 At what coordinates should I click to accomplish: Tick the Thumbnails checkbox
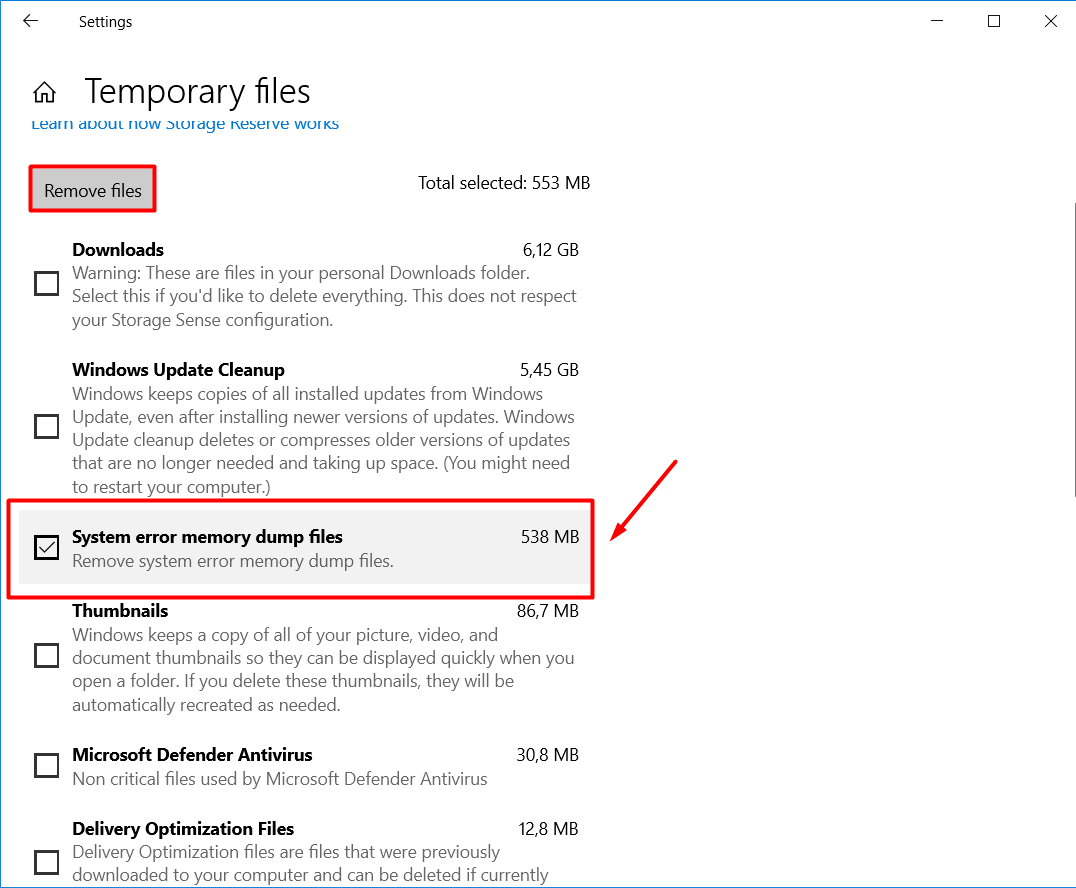click(47, 656)
